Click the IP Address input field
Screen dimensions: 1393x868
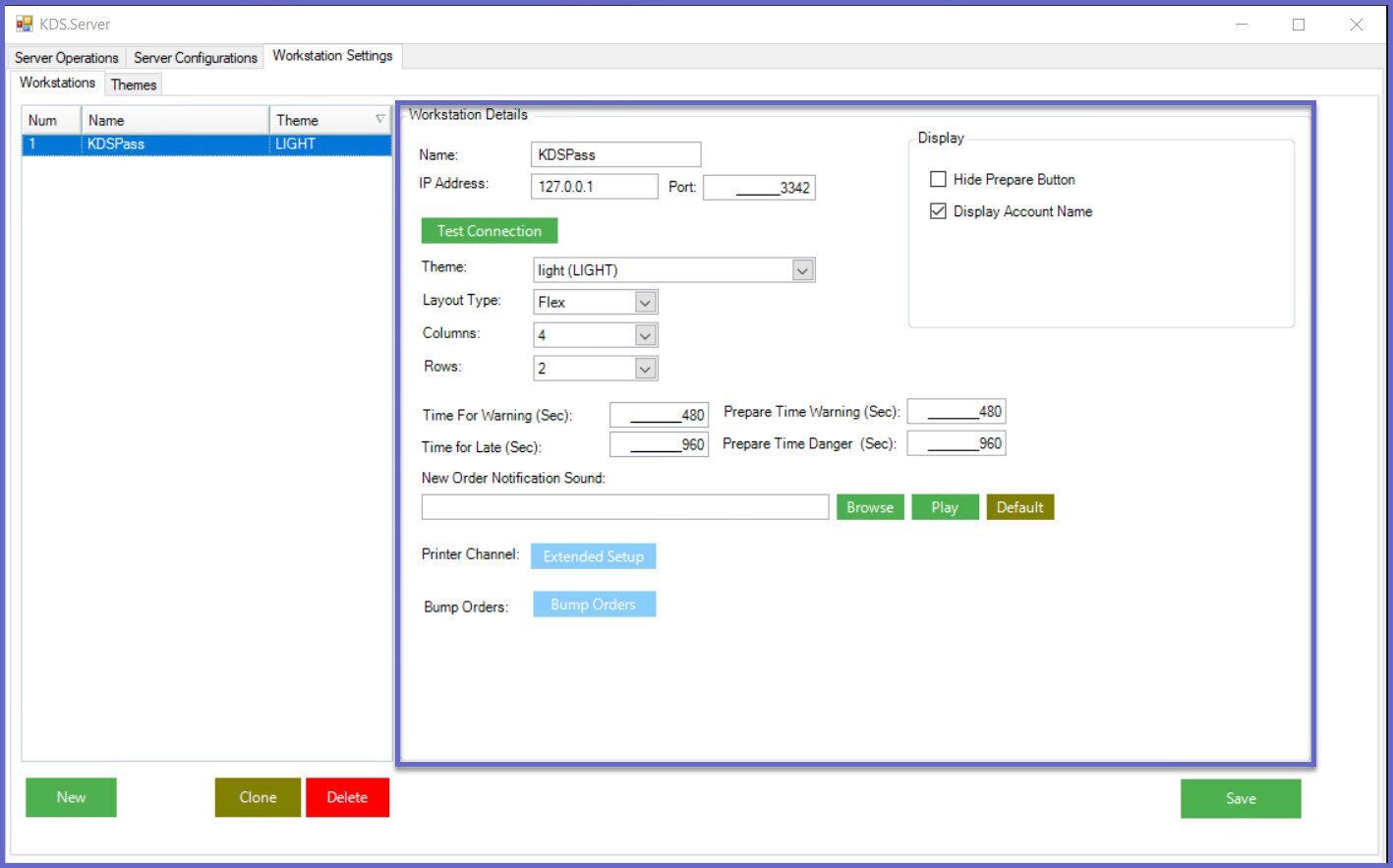pyautogui.click(x=594, y=187)
